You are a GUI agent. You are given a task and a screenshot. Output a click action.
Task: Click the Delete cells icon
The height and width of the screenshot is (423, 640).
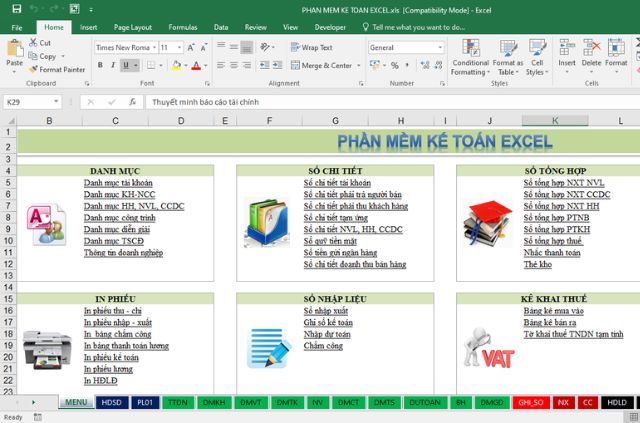click(591, 48)
